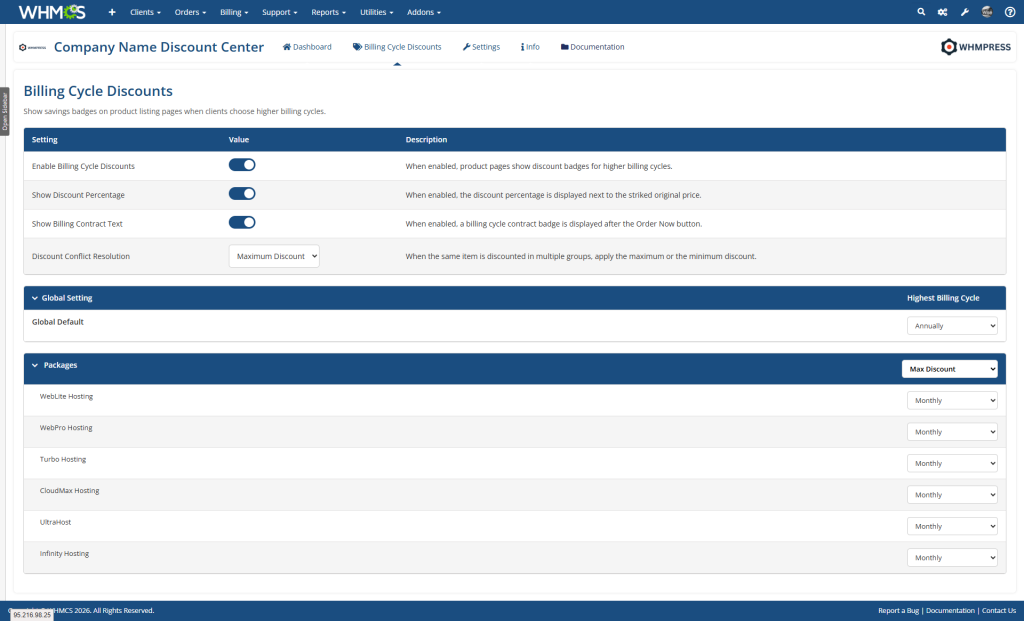Click the Description column header
The image size is (1024, 621).
point(426,140)
